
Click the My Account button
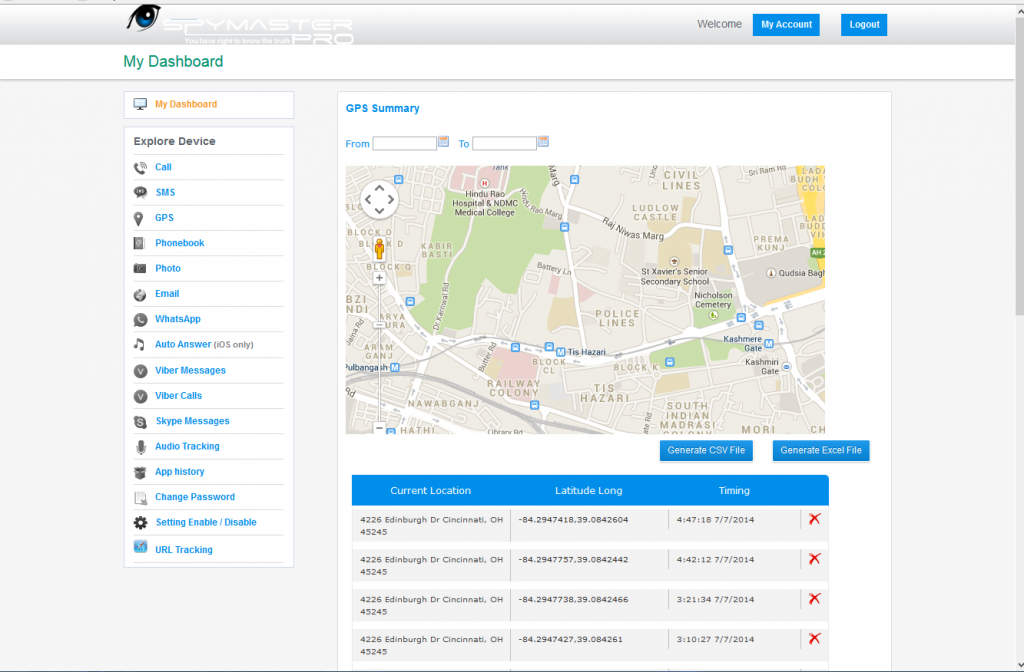point(786,25)
